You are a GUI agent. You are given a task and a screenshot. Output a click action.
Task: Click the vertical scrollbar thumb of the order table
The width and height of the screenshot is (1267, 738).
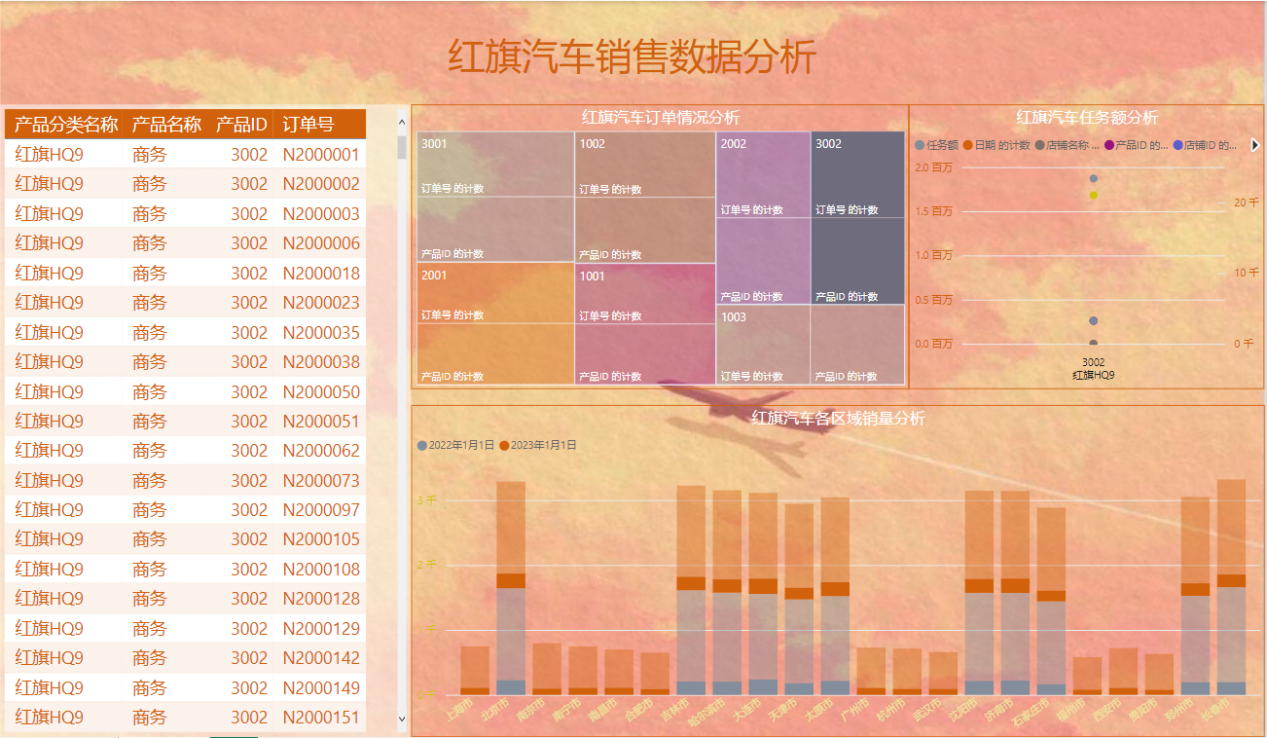tap(402, 147)
